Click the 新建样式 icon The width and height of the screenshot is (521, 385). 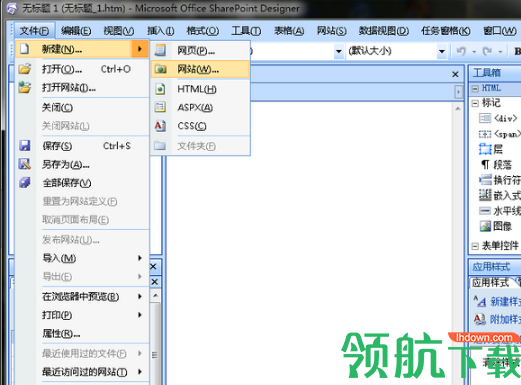[480, 301]
